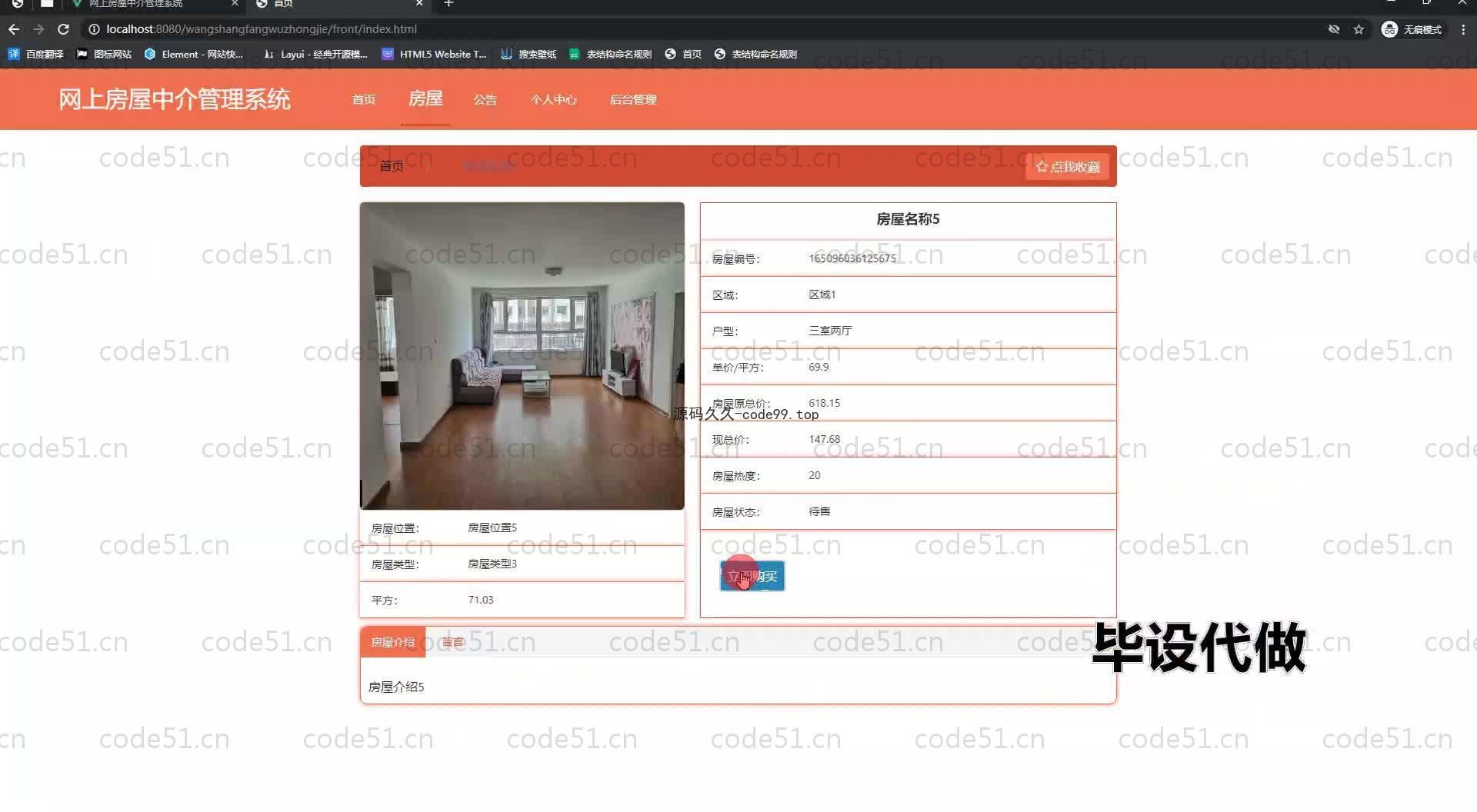Click the 房屋位置5 value
The height and width of the screenshot is (812, 1477).
click(x=492, y=527)
